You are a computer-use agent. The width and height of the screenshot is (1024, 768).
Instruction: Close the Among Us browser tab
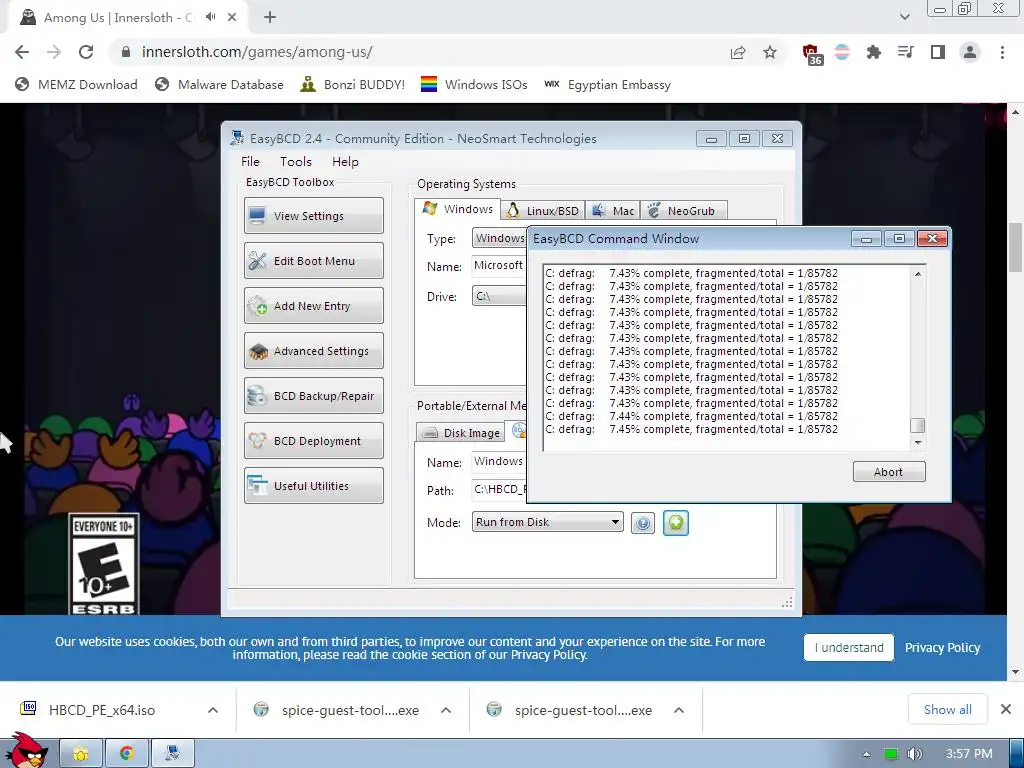tap(232, 17)
